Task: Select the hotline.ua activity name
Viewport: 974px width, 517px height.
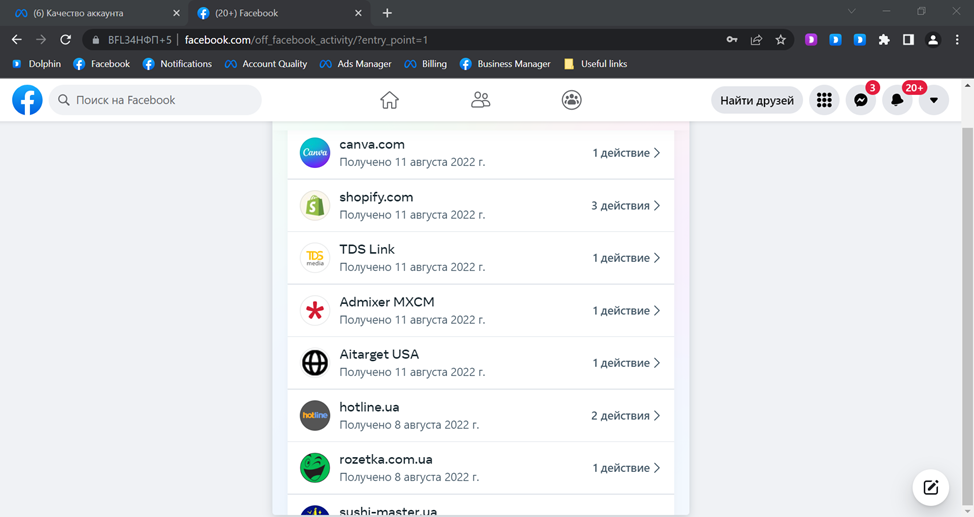Action: click(370, 407)
